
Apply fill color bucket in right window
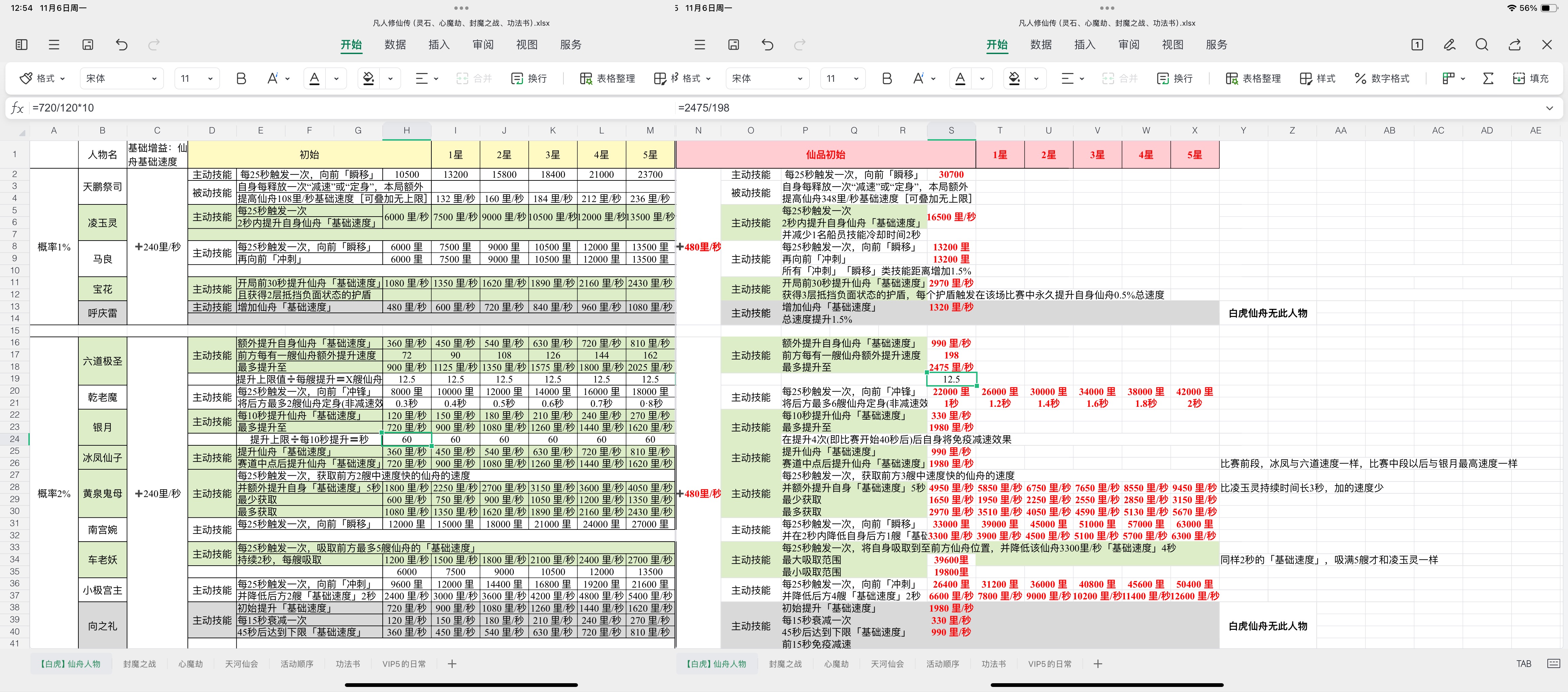[1014, 78]
